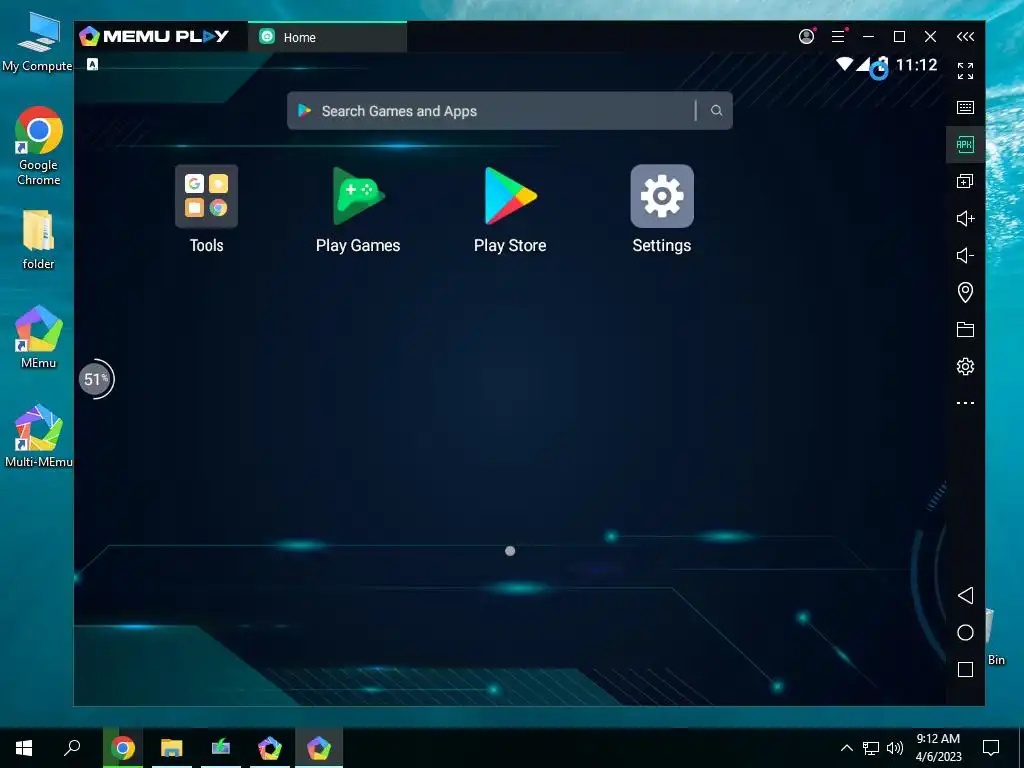The width and height of the screenshot is (1024, 768).
Task: Select the MEmu desktop shortcut
Action: 39,336
